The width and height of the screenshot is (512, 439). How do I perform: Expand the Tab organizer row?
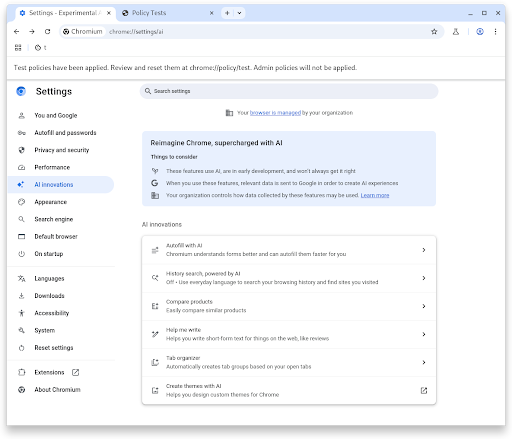(x=289, y=362)
